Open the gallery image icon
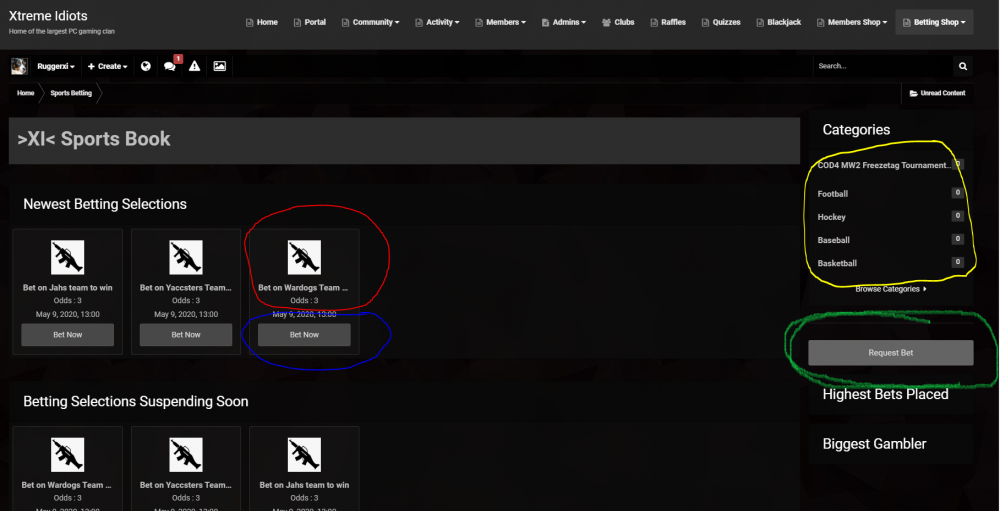The image size is (1000, 511). coord(219,66)
